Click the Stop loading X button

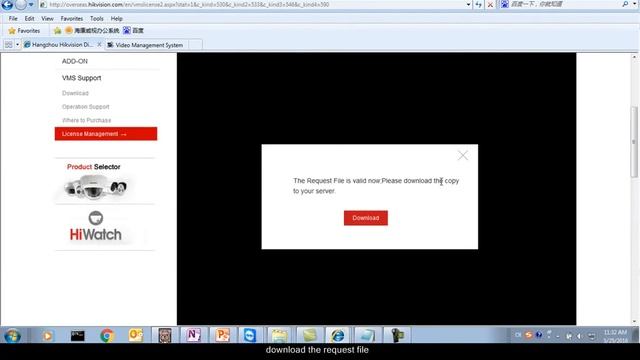pos(490,4)
